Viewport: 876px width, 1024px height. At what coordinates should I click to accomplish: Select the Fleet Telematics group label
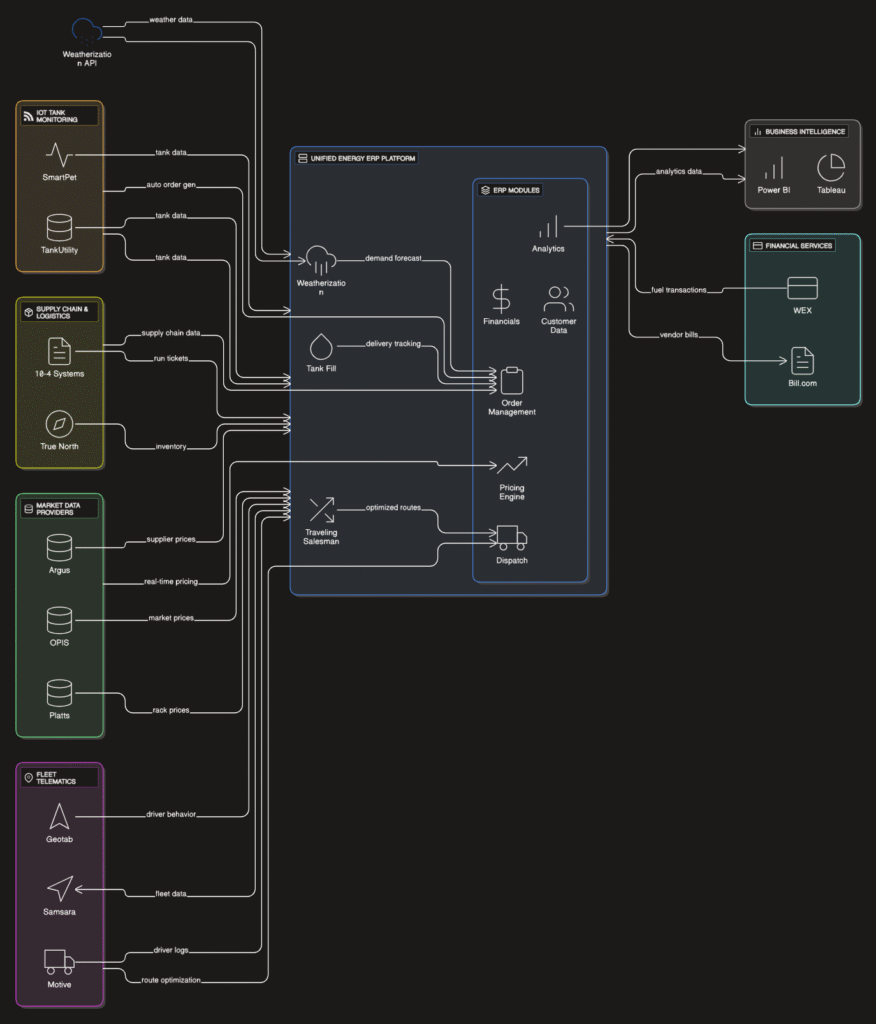(x=60, y=777)
